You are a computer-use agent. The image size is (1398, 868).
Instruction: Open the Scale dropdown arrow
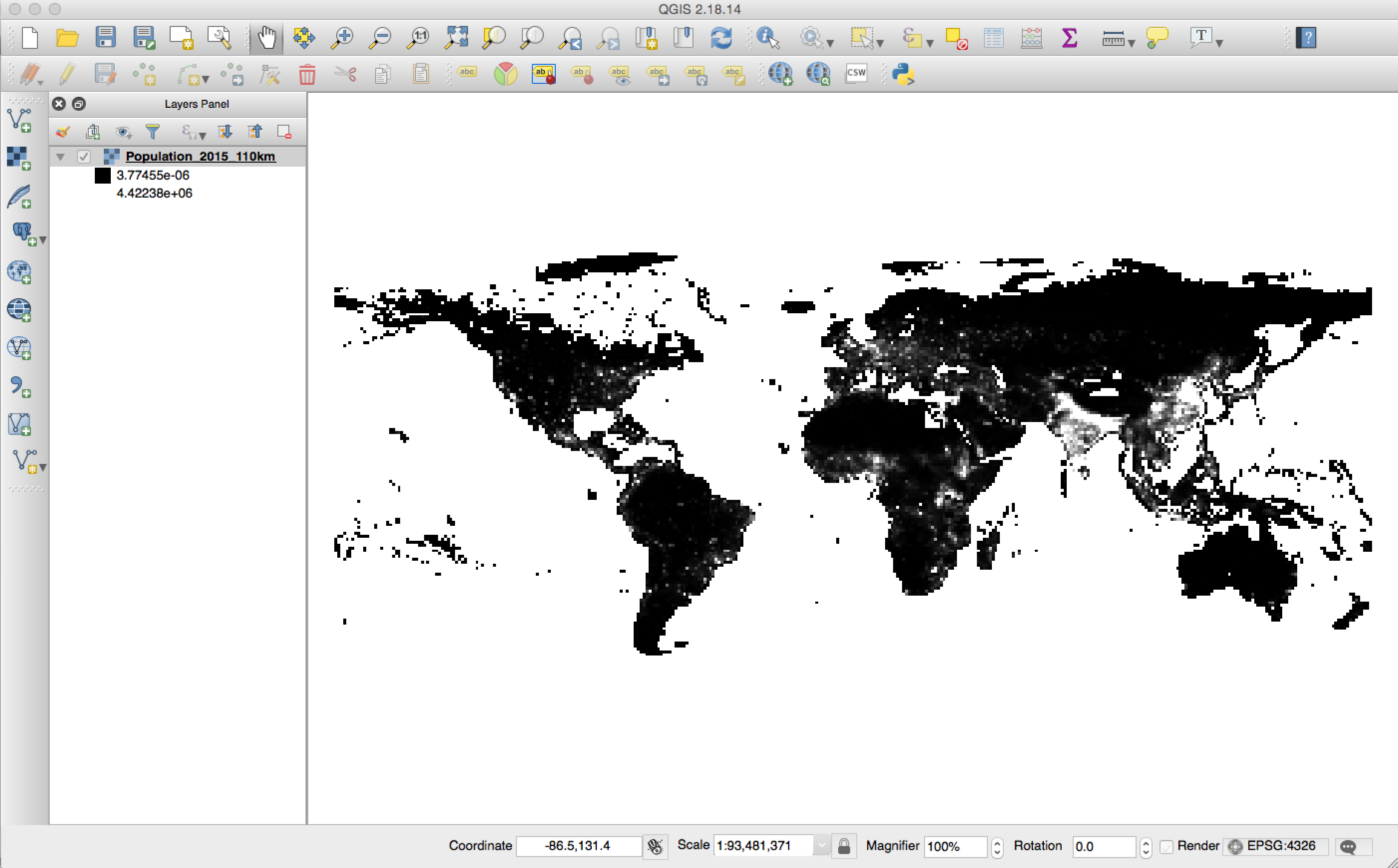(x=822, y=846)
